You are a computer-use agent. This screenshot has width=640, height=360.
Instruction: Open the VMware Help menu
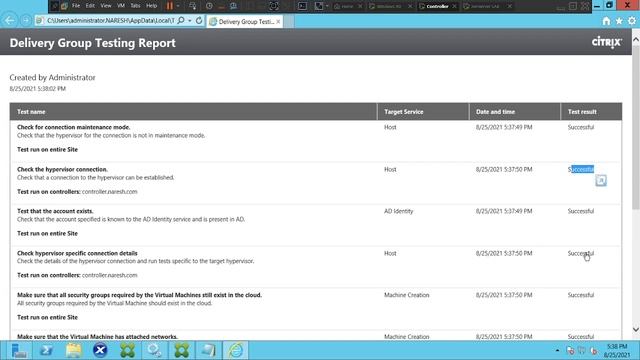[151, 6]
